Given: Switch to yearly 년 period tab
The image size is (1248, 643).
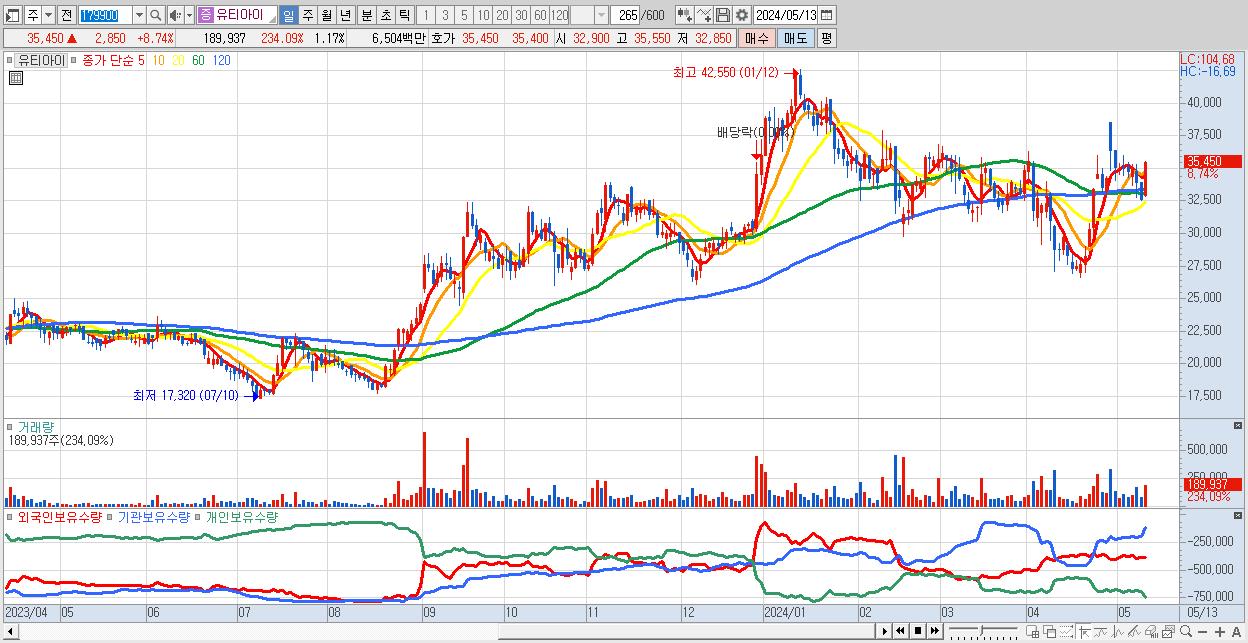Looking at the screenshot, I should (x=345, y=15).
